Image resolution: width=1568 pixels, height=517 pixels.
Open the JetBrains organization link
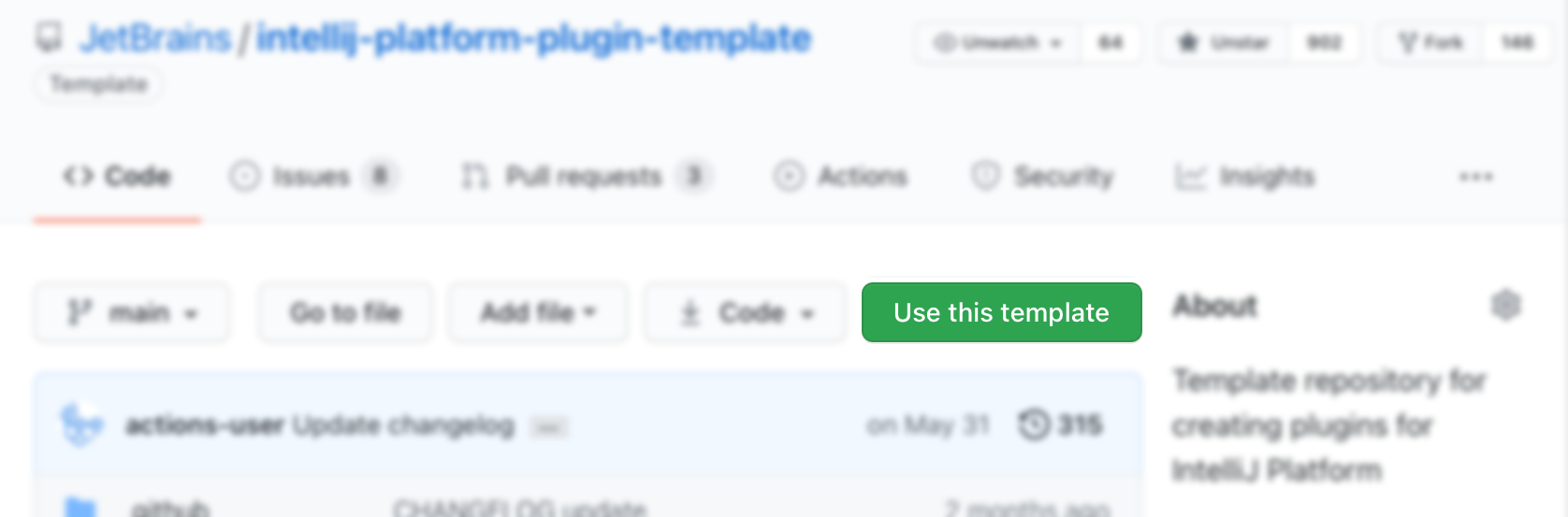point(155,38)
